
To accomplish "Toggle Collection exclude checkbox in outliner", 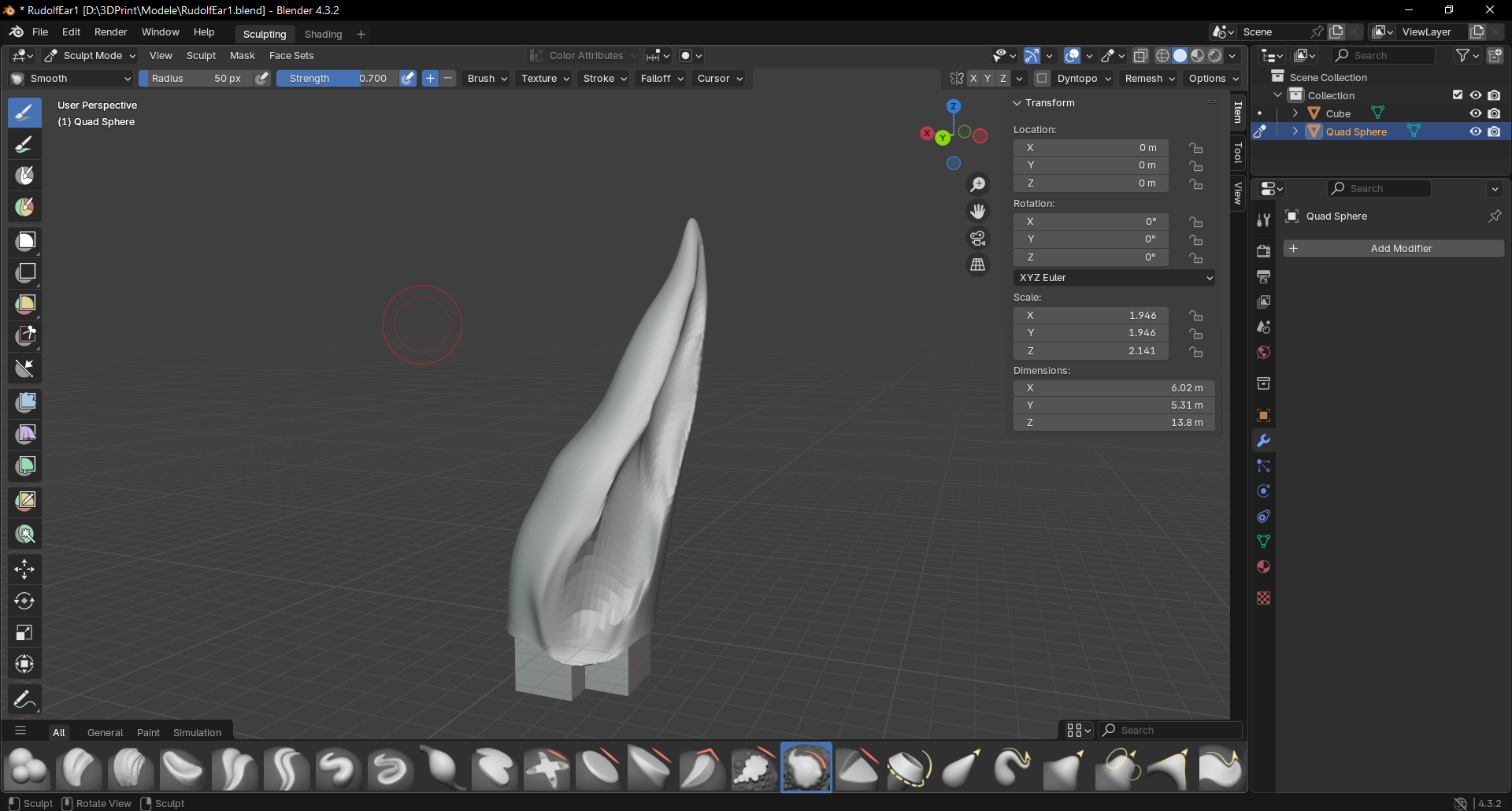I will pos(1458,95).
